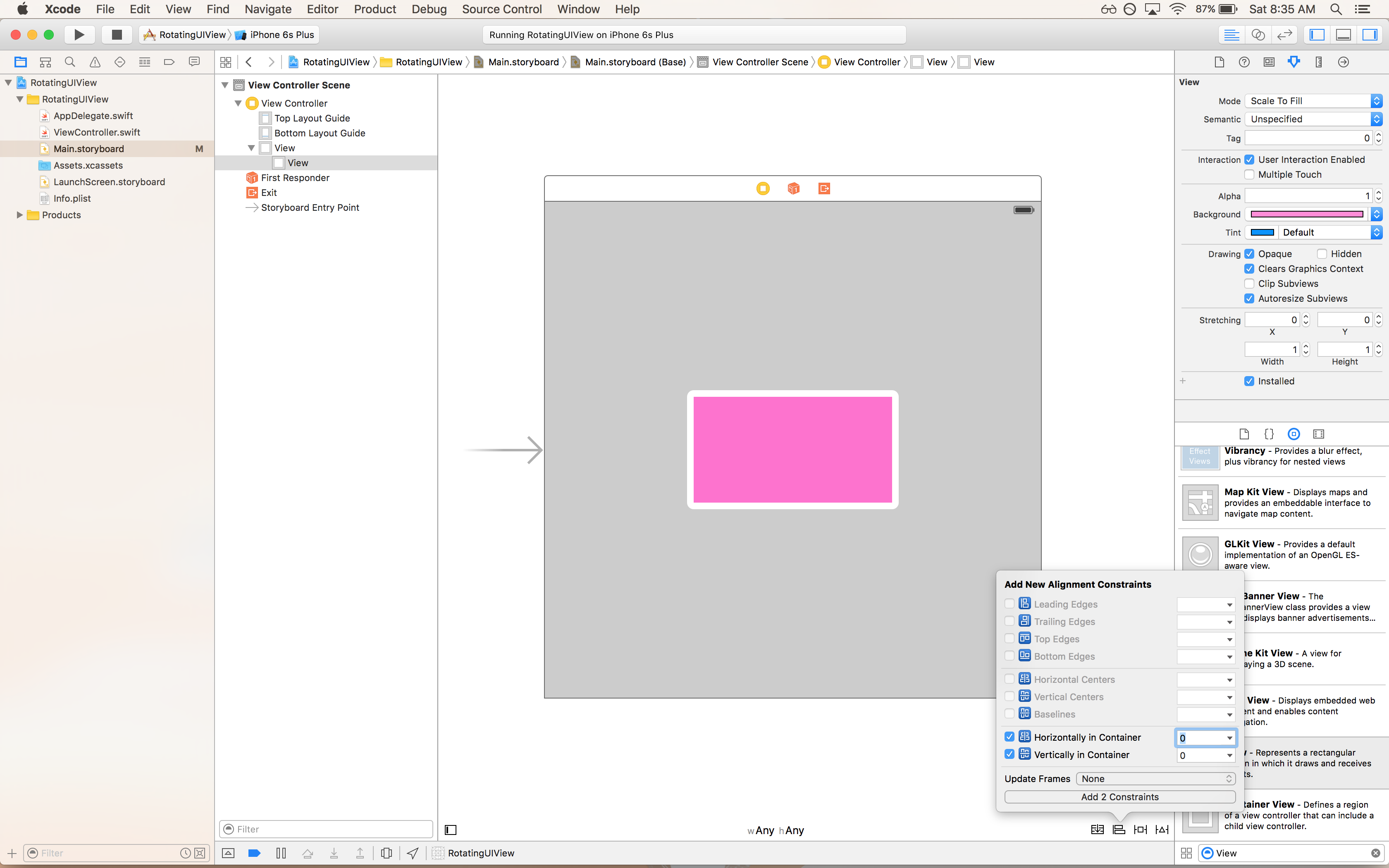Click the Stop button in toolbar
The image size is (1389, 868).
click(x=117, y=34)
